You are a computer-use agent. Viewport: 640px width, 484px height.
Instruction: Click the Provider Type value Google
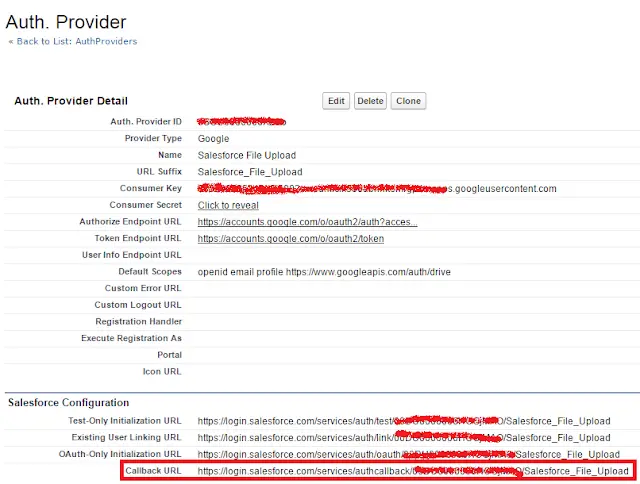213,139
